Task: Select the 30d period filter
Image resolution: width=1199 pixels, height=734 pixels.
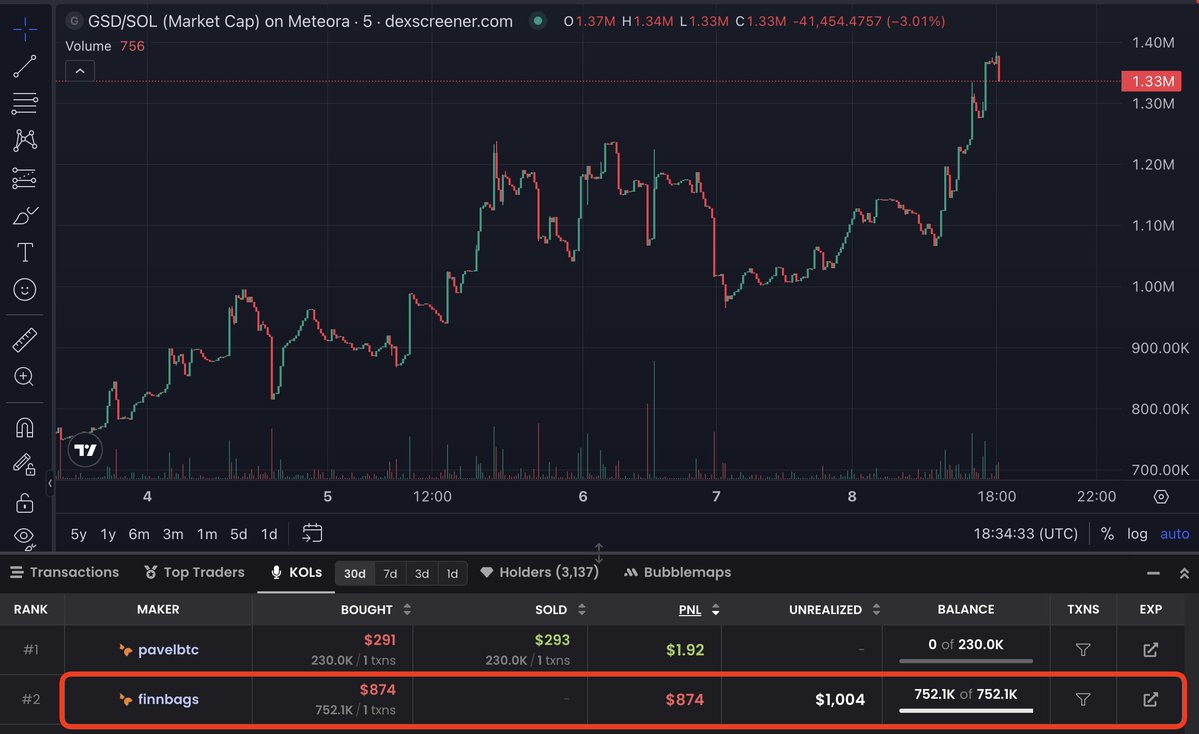Action: [x=355, y=573]
